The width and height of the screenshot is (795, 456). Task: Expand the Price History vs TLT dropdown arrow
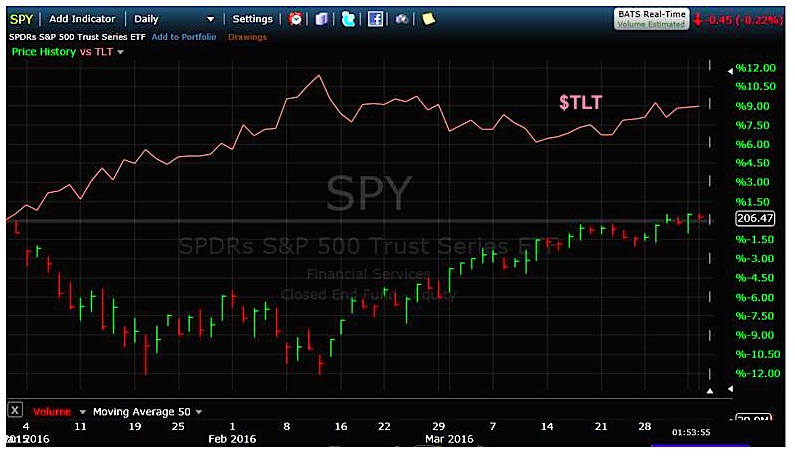[x=121, y=52]
